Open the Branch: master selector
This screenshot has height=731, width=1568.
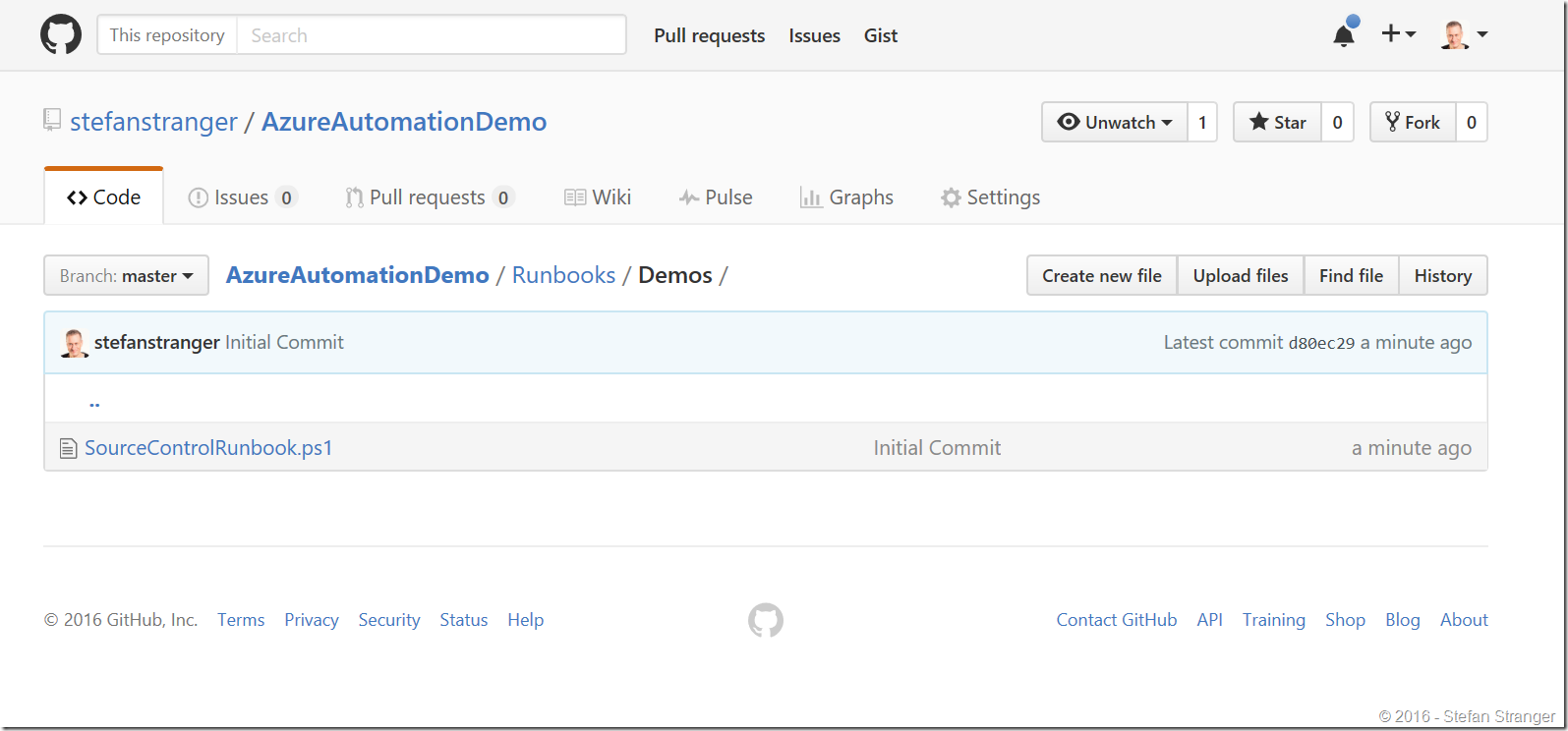126,275
